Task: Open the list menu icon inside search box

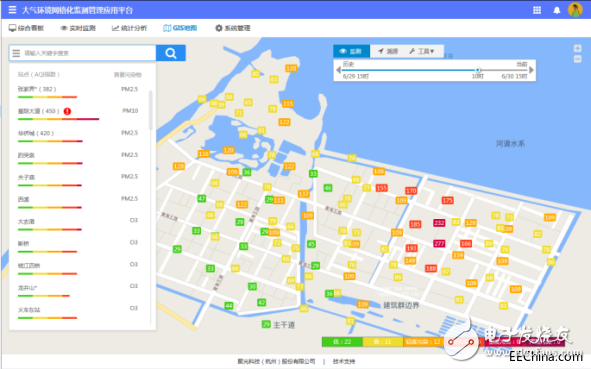Action: pos(16,53)
